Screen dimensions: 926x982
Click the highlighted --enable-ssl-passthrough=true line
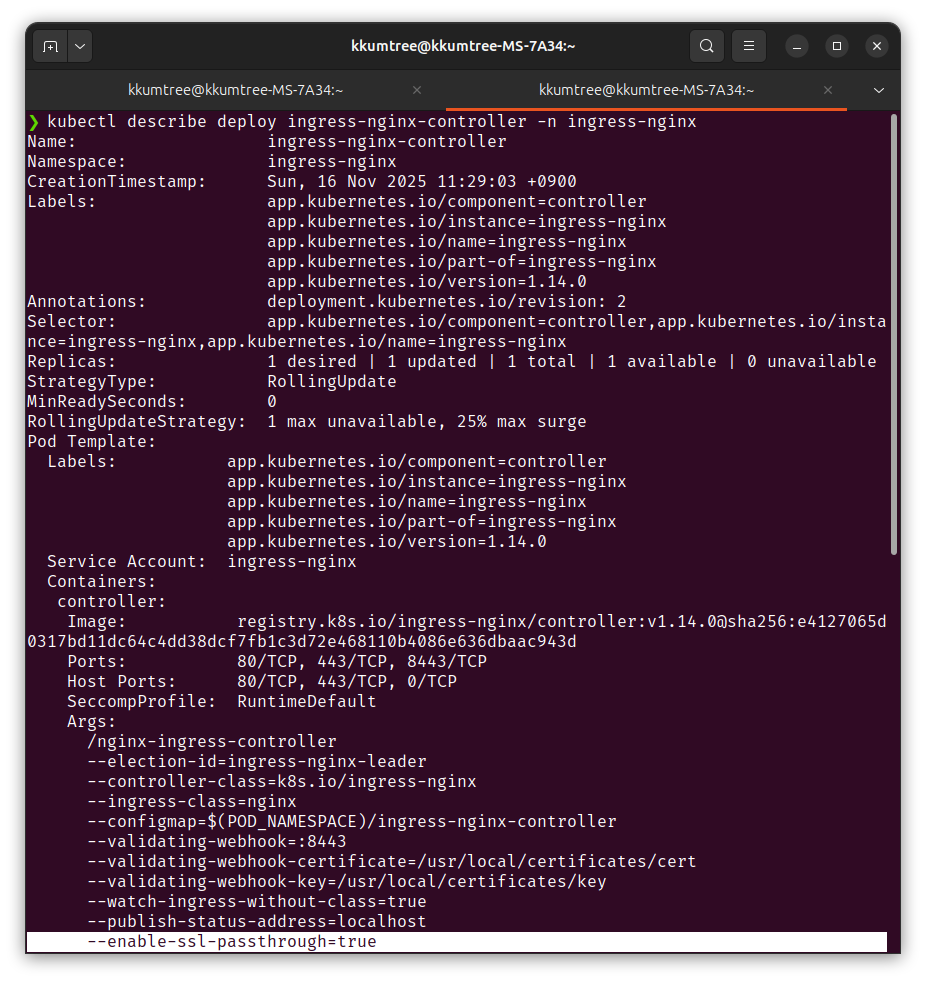coord(456,941)
